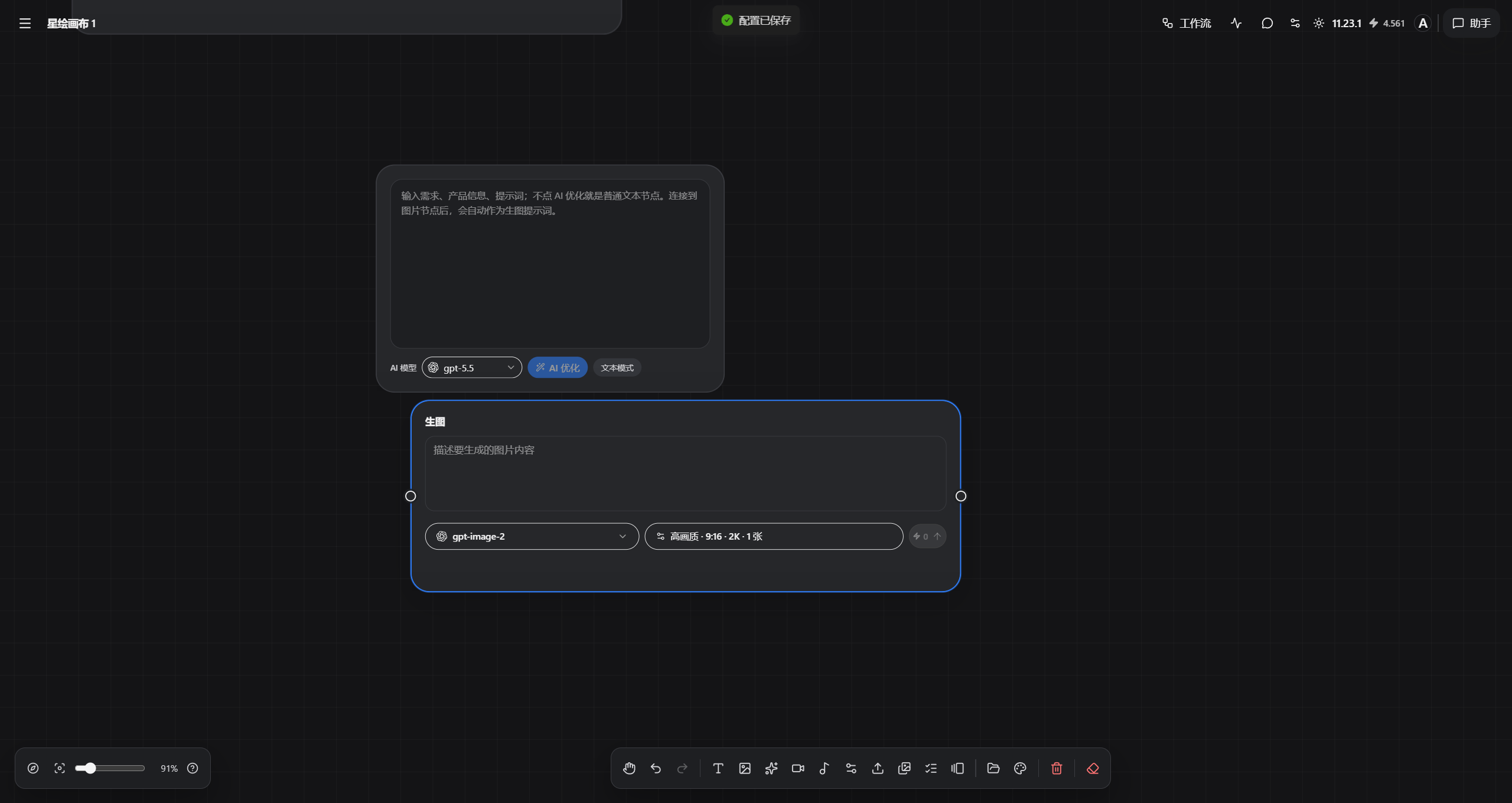Adjust the canvas zoom slider
Screen dimensions: 1512x803
click(x=110, y=768)
